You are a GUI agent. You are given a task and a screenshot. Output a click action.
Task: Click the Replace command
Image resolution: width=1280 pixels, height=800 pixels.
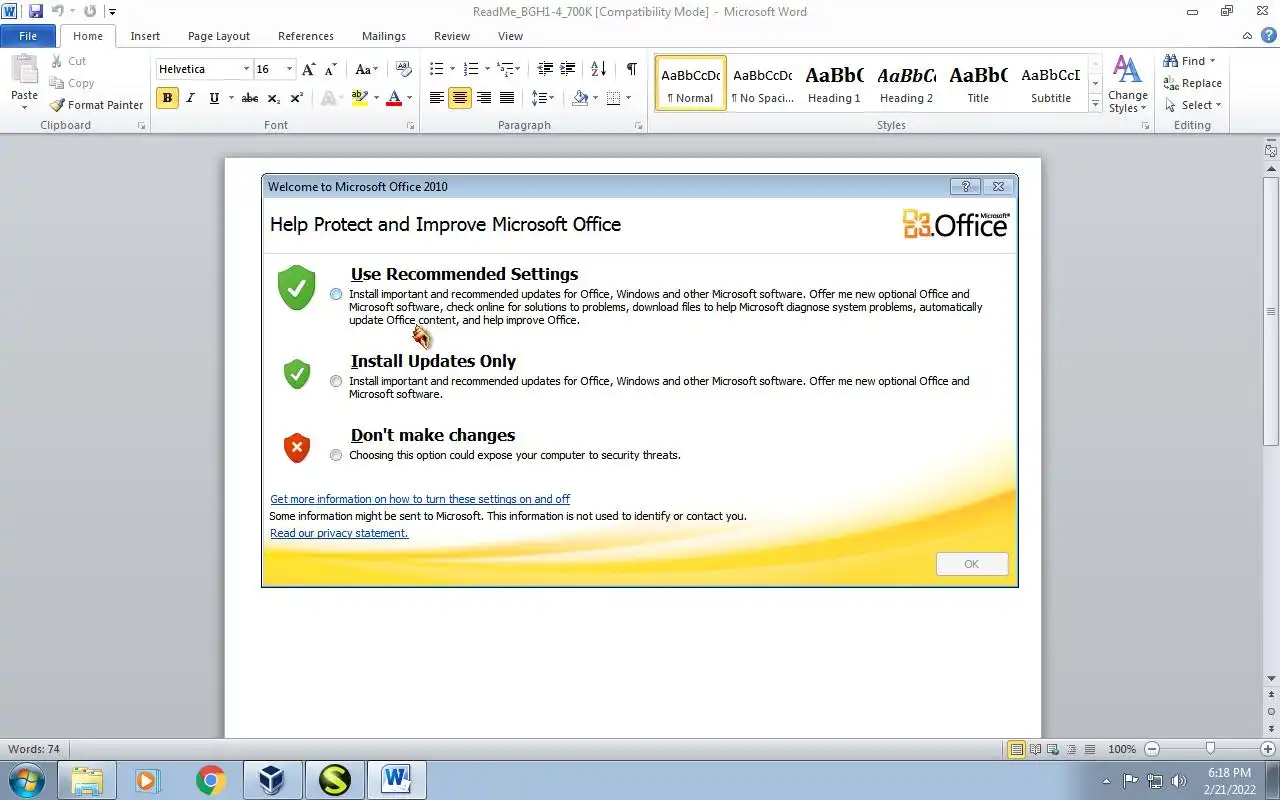1192,83
